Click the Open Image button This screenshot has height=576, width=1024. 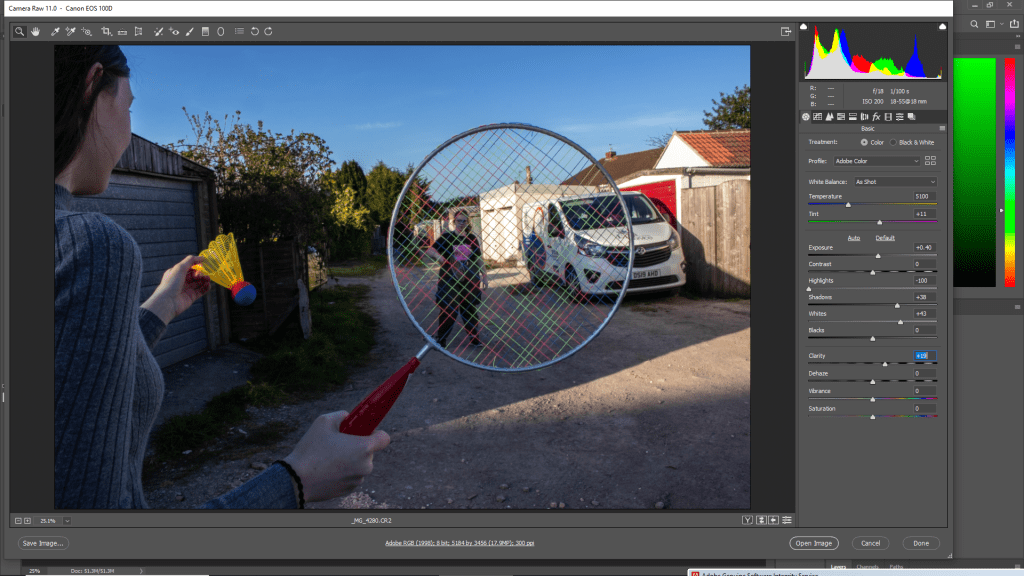click(812, 543)
